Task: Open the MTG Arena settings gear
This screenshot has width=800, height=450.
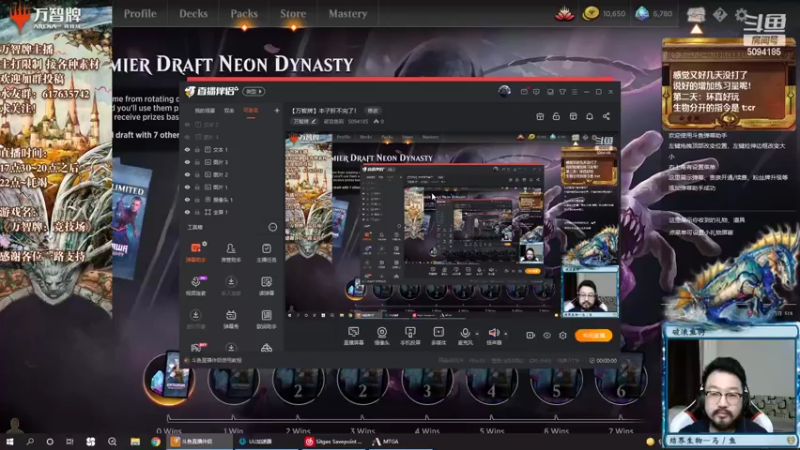Action: (741, 14)
